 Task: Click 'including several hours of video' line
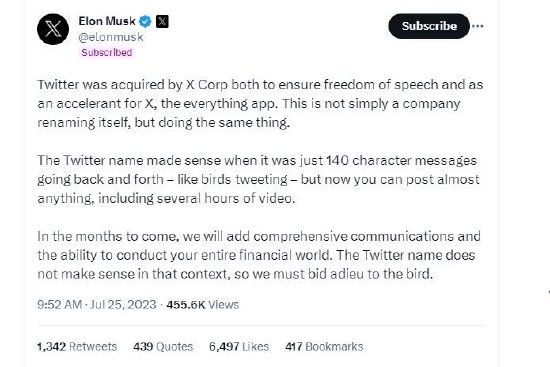pyautogui.click(x=166, y=199)
